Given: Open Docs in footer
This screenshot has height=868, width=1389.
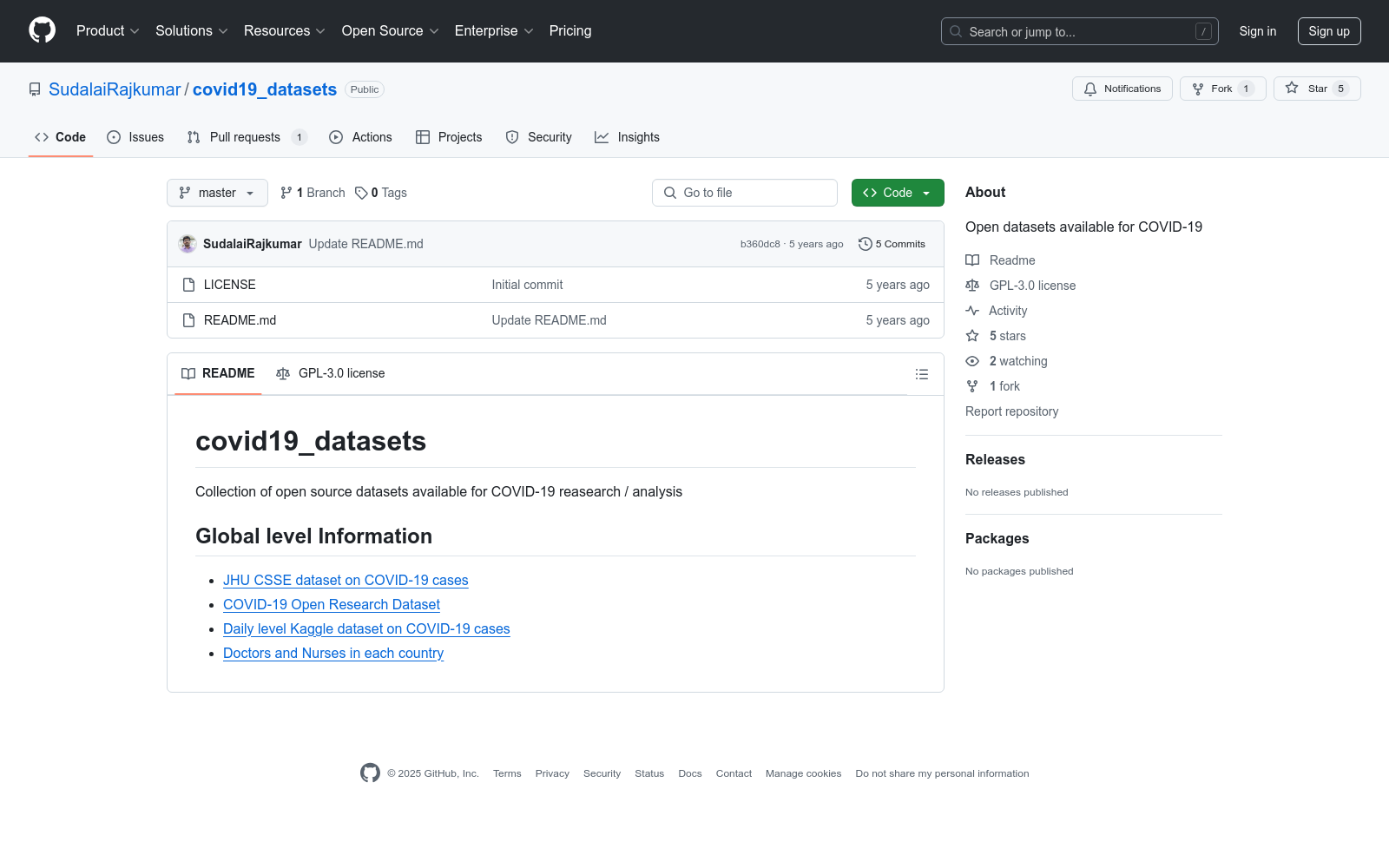Looking at the screenshot, I should point(690,773).
